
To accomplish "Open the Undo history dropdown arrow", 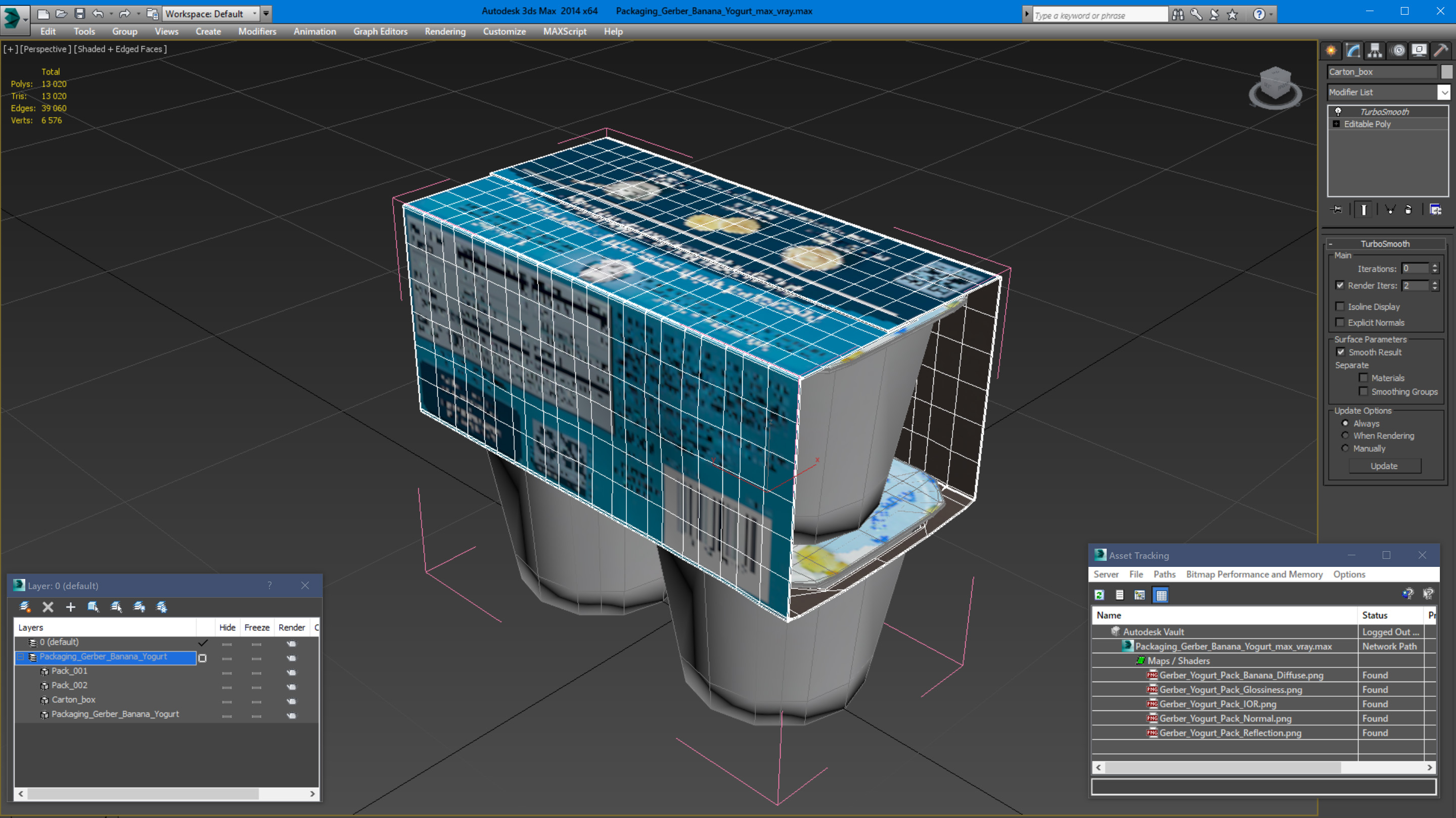I will (x=111, y=14).
